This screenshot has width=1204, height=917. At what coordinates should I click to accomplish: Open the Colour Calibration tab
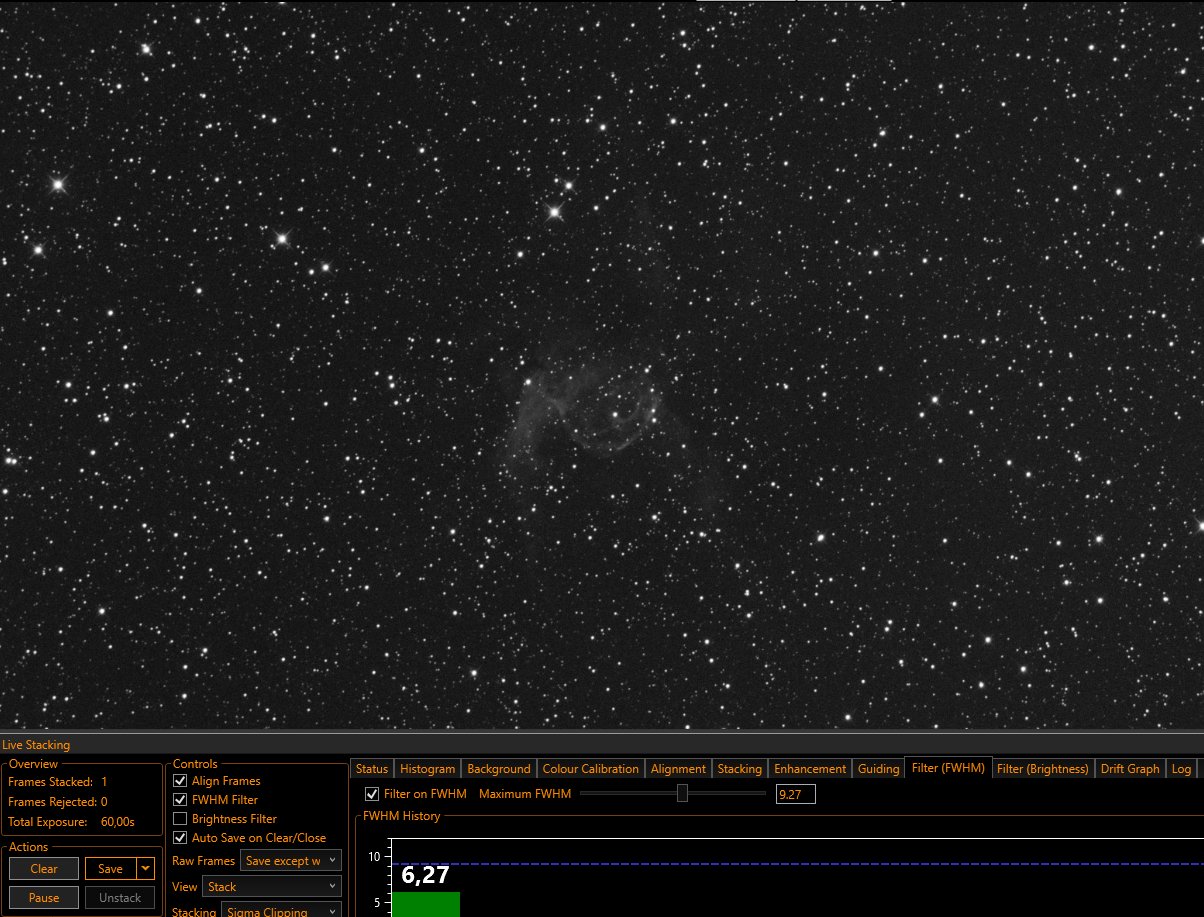(590, 769)
